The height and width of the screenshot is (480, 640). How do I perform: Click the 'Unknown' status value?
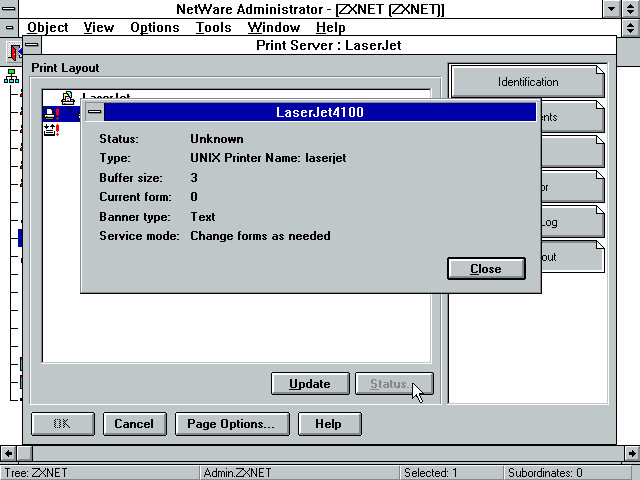tap(217, 139)
